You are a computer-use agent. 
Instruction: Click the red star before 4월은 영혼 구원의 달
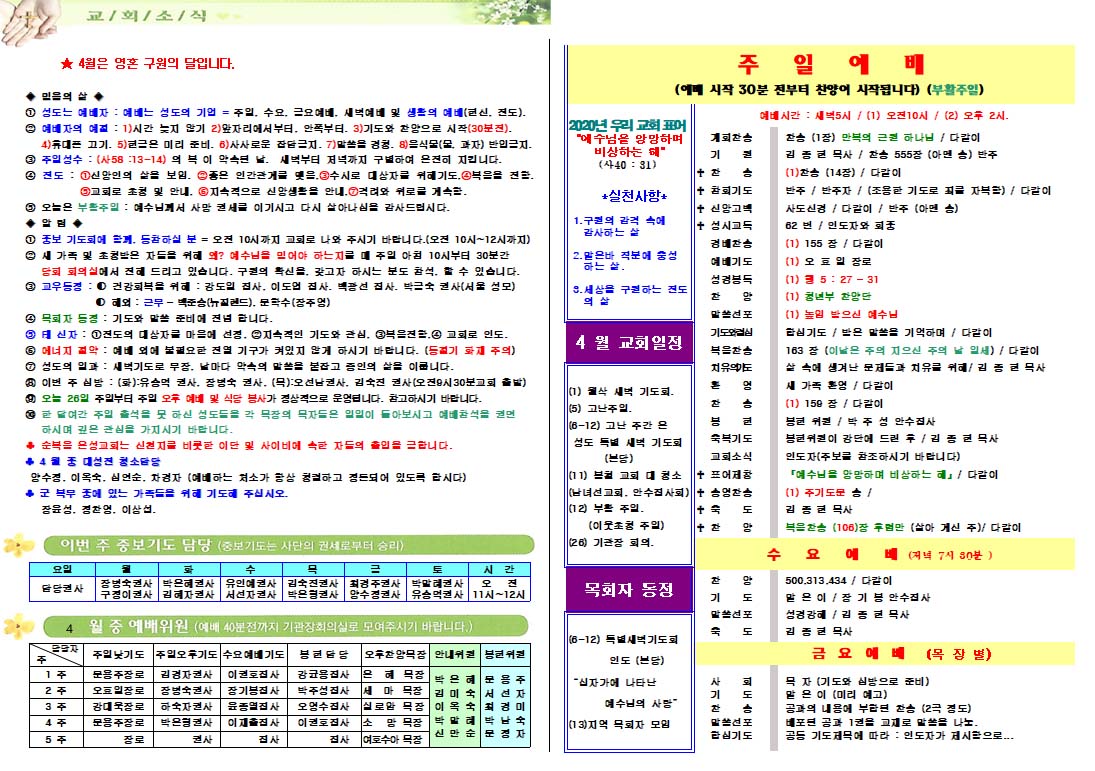(66, 64)
